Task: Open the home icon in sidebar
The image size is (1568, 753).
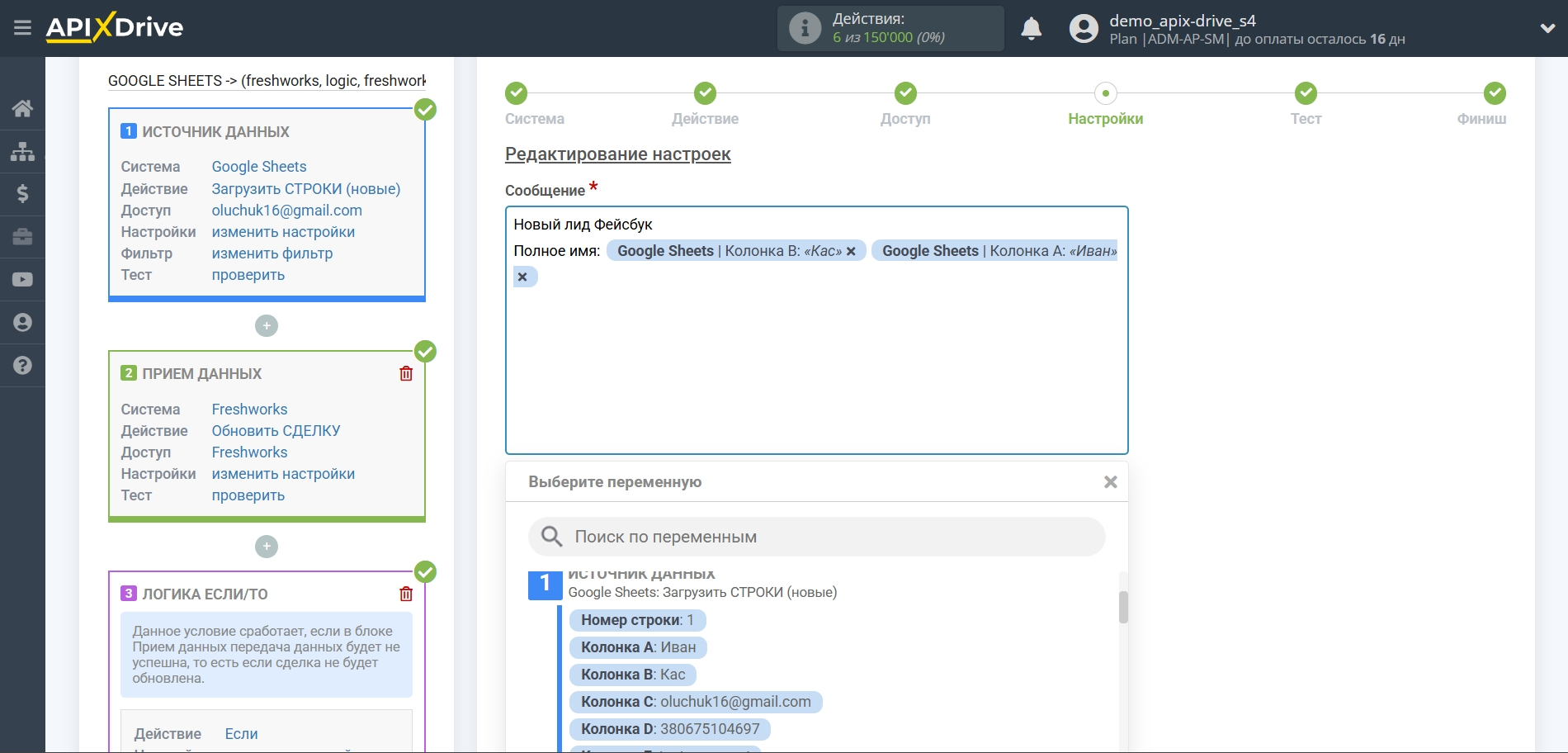Action: [22, 108]
